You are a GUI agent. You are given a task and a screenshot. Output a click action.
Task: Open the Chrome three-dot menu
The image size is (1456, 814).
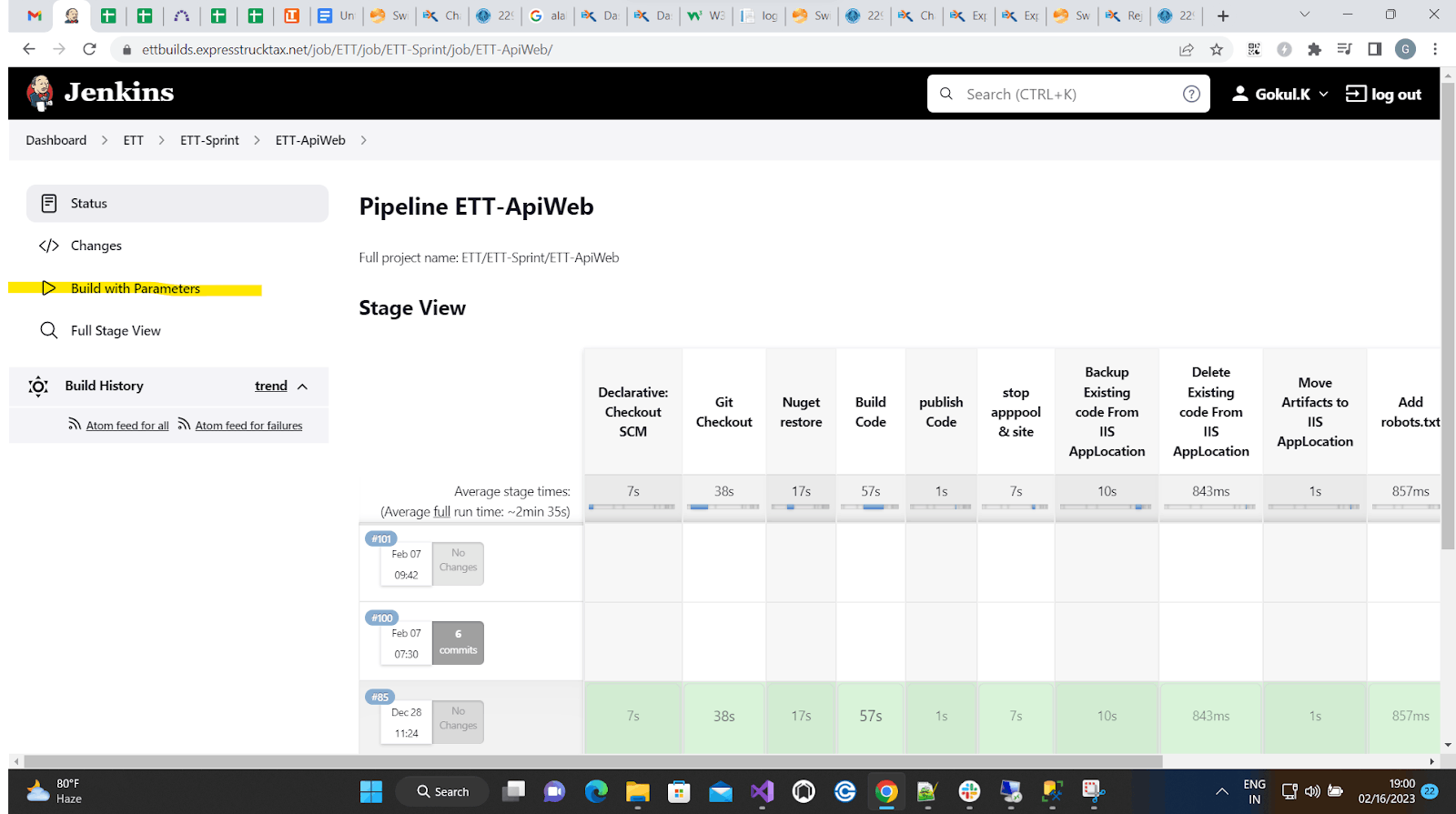[1435, 49]
